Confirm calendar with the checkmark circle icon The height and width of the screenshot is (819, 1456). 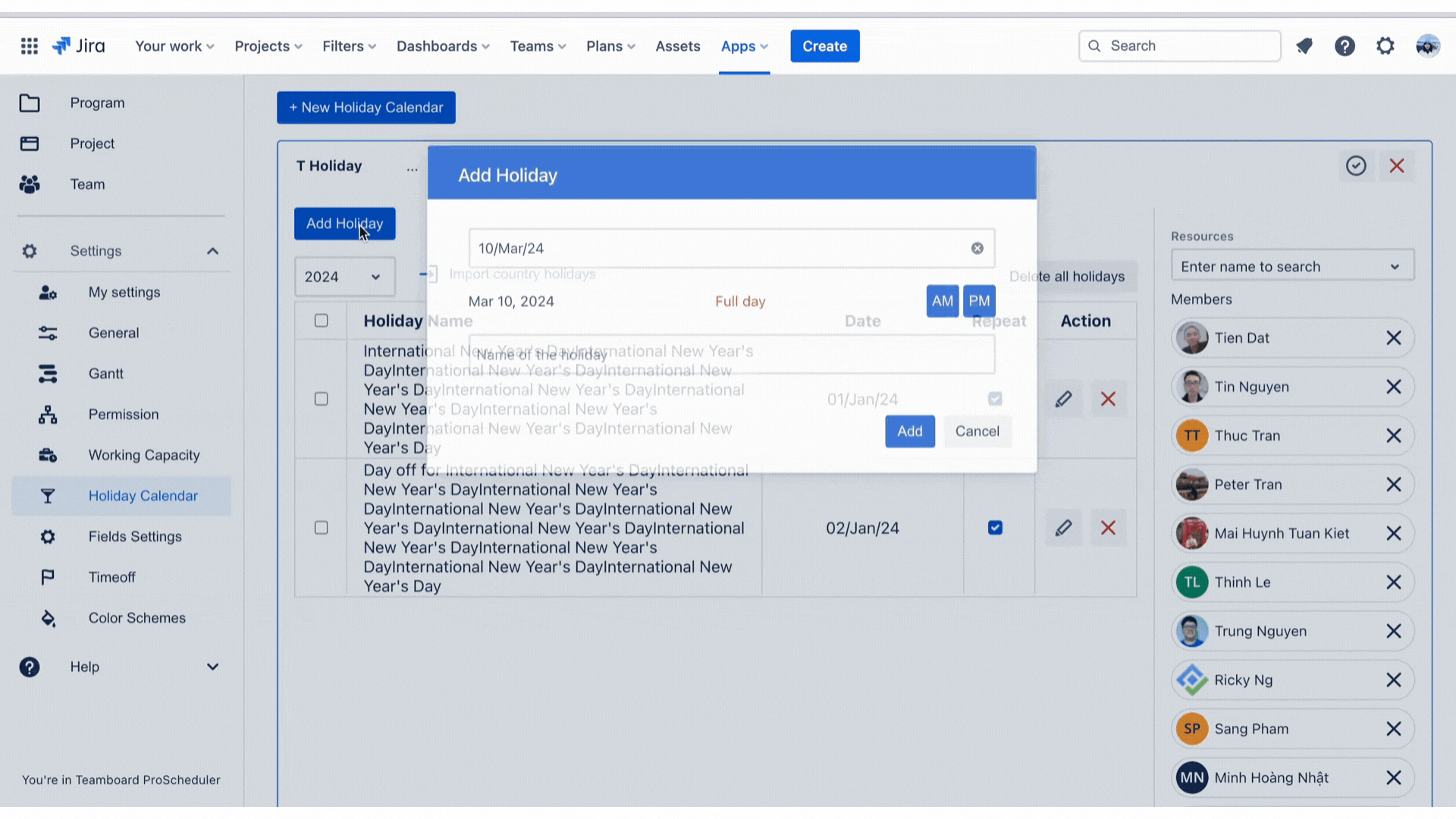coord(1356,166)
